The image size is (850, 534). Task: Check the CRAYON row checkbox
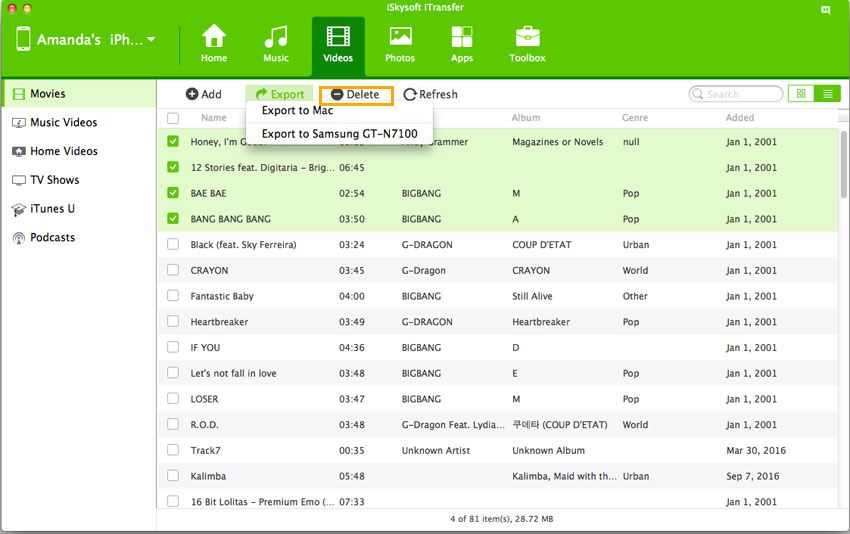click(x=173, y=269)
